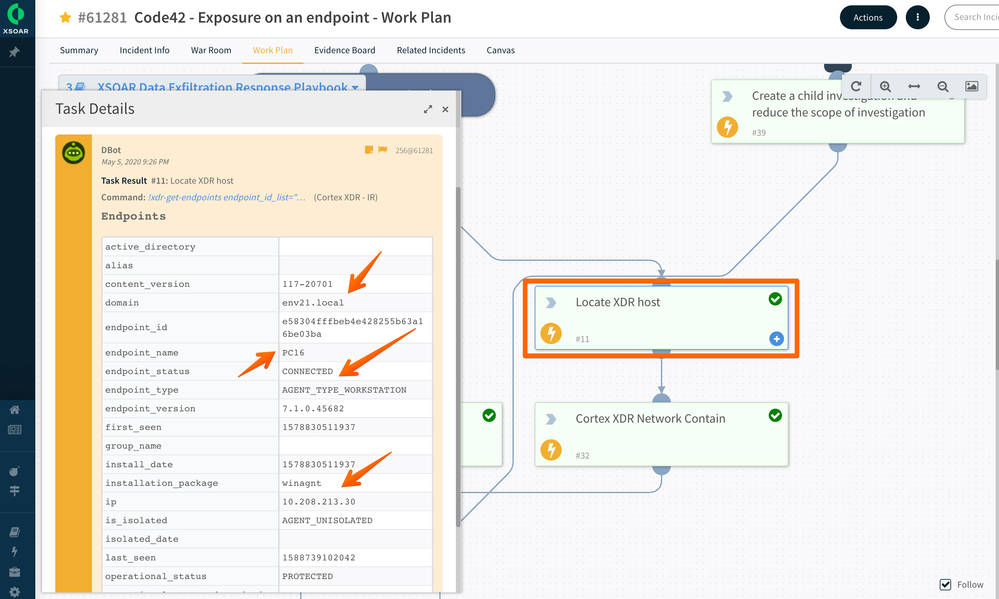Image resolution: width=999 pixels, height=599 pixels.
Task: Switch to the War Room tab
Action: pyautogui.click(x=211, y=50)
